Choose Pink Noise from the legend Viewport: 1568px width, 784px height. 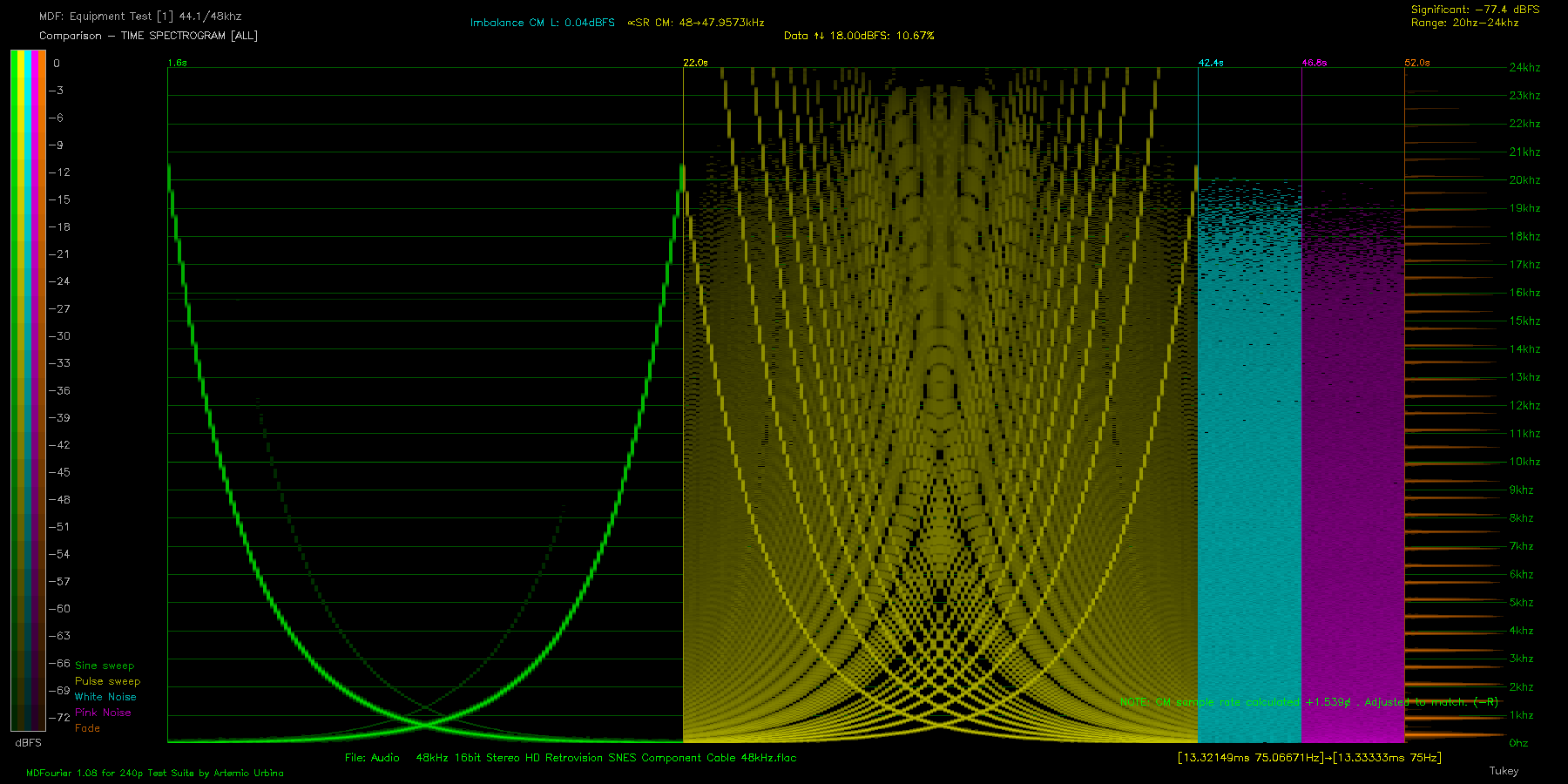tap(103, 713)
